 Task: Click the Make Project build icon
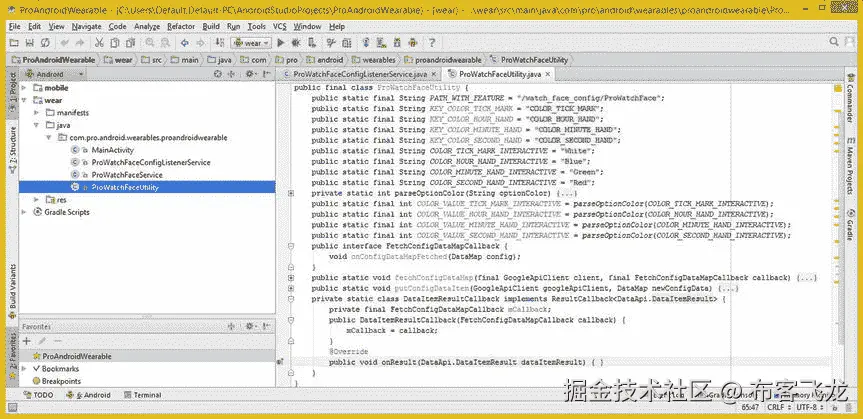point(220,42)
